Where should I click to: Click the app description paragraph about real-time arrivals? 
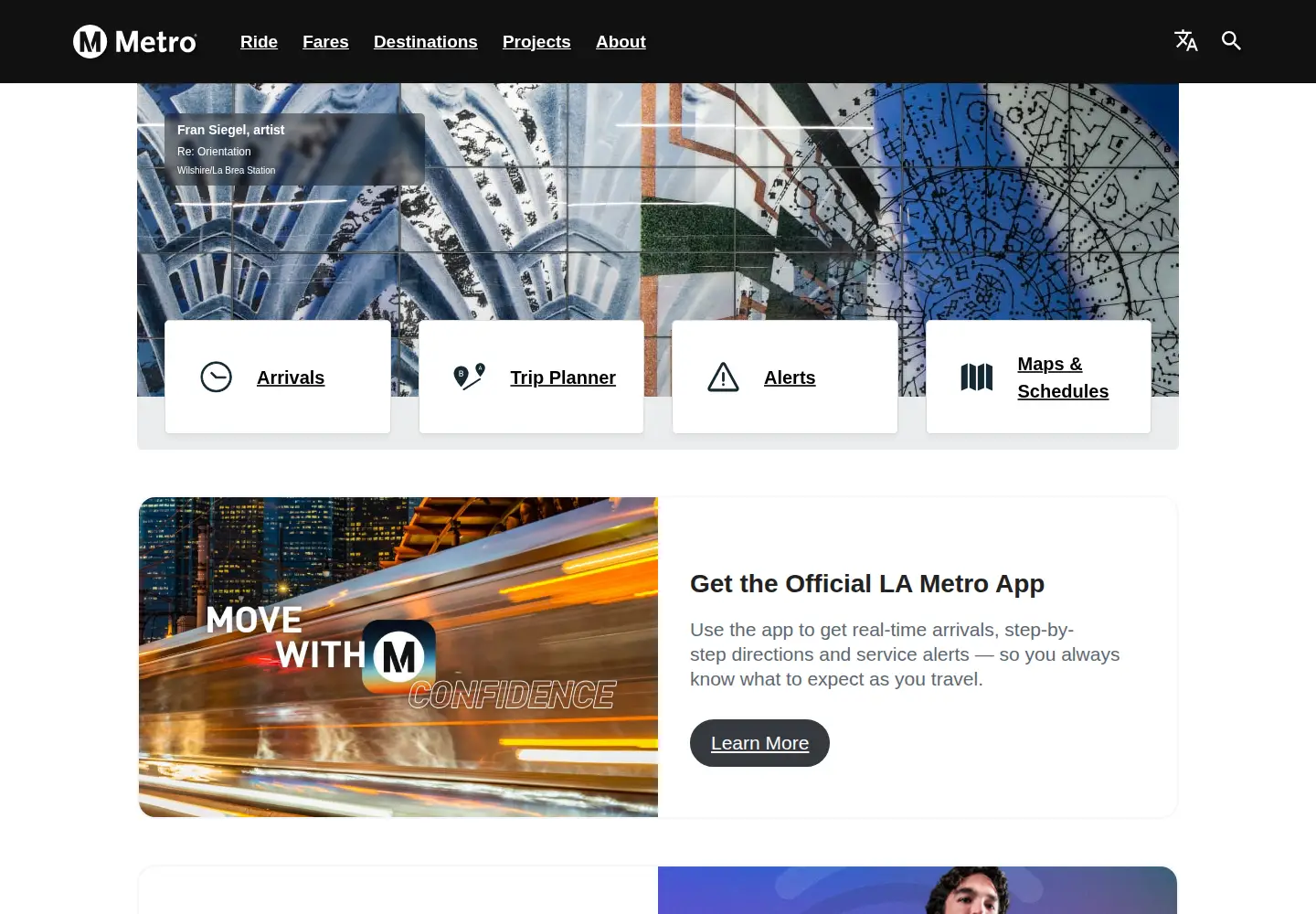point(905,654)
